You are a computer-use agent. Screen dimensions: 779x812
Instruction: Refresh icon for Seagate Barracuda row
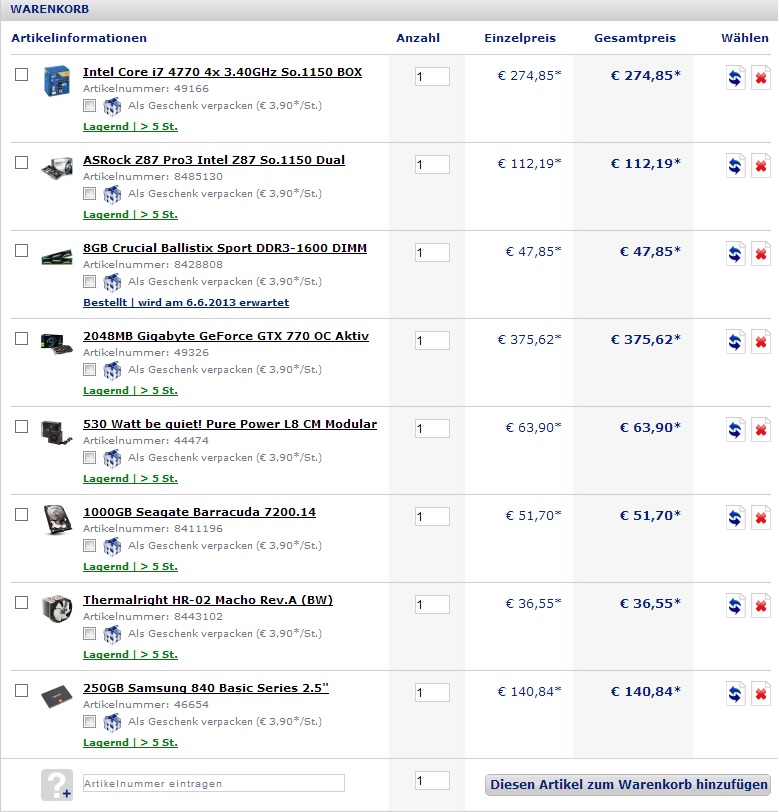tap(735, 518)
